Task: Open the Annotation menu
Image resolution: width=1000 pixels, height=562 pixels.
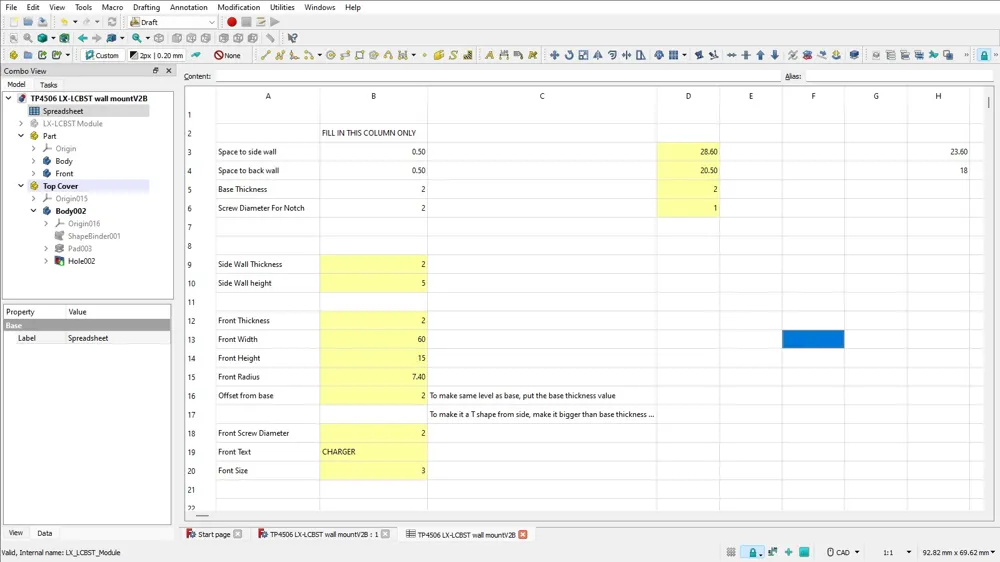Action: pyautogui.click(x=188, y=7)
